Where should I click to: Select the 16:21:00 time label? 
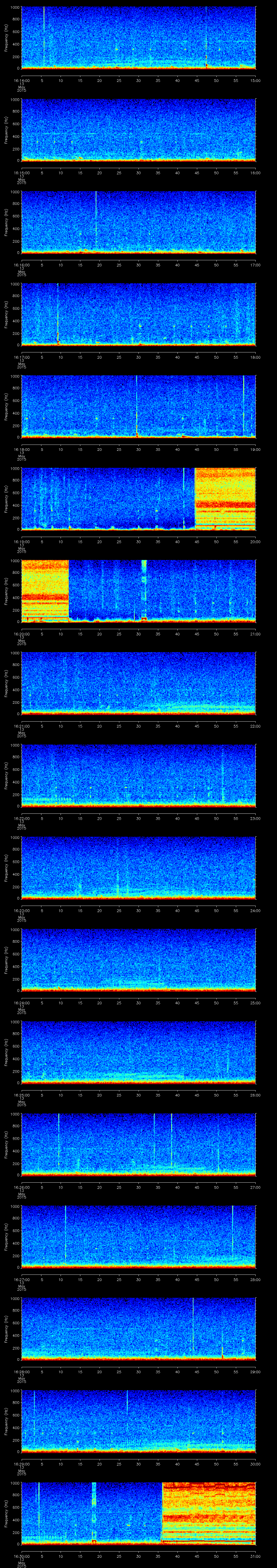point(21,726)
